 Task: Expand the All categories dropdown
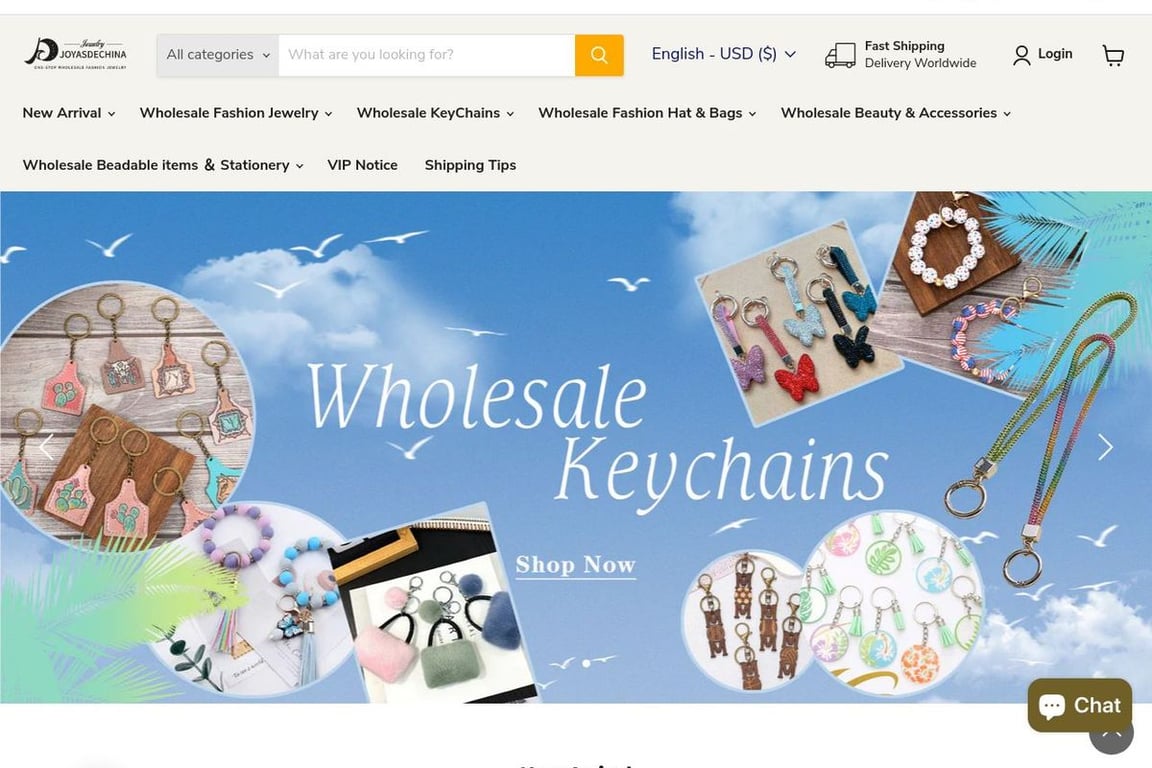(217, 55)
